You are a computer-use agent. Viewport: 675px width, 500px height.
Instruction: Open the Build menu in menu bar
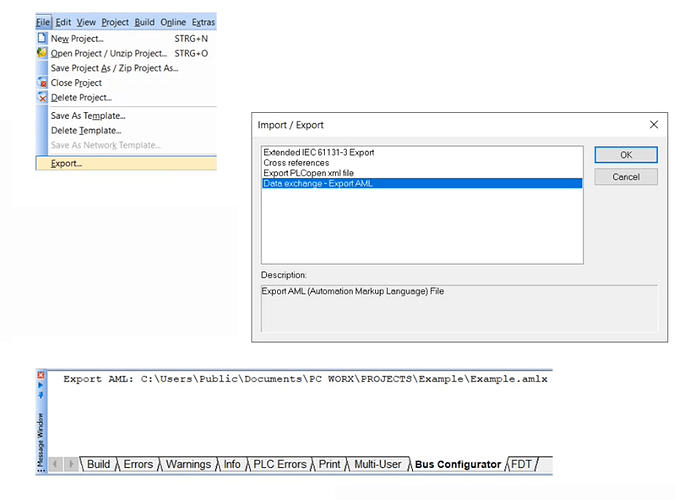pyautogui.click(x=144, y=22)
